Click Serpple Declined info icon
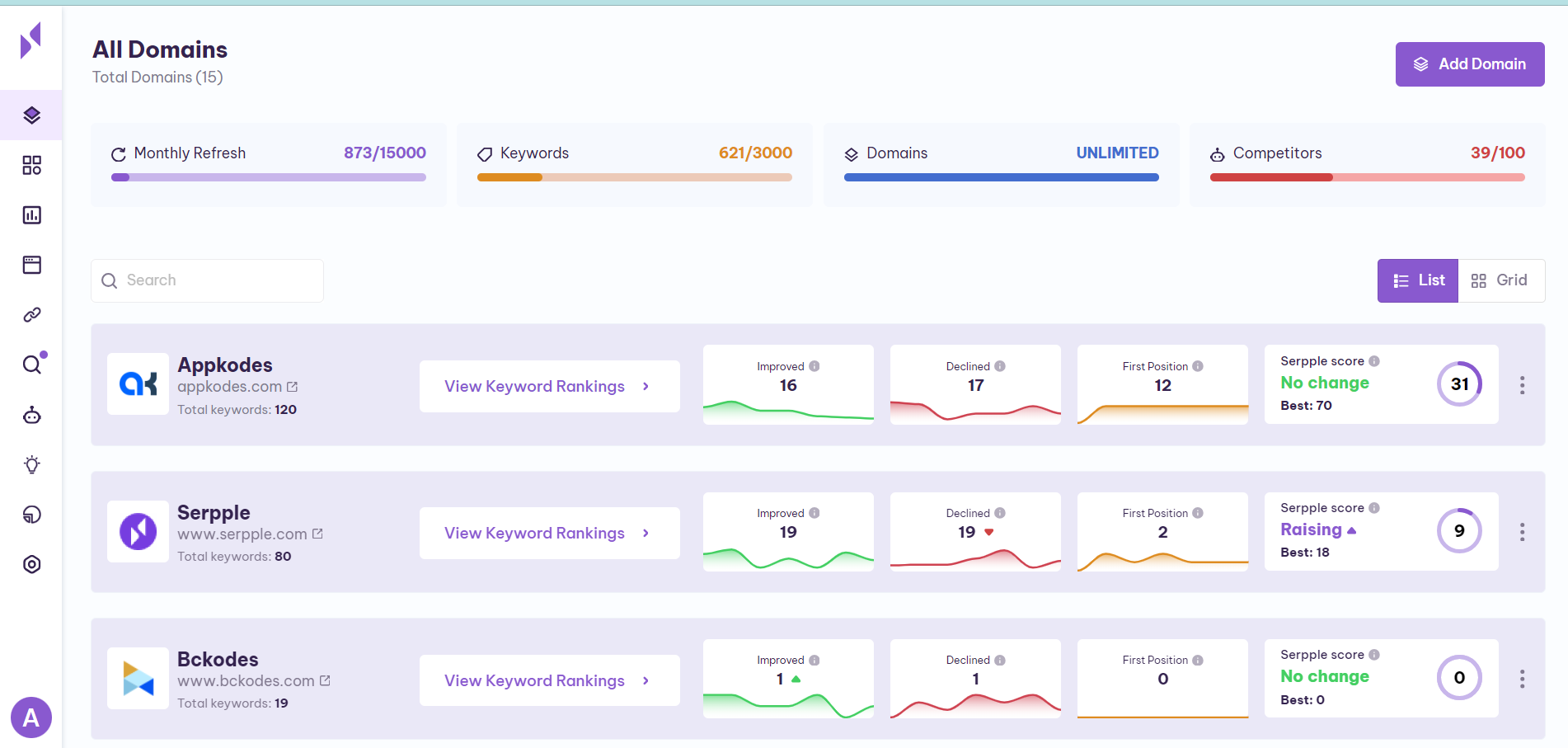 pos(999,513)
